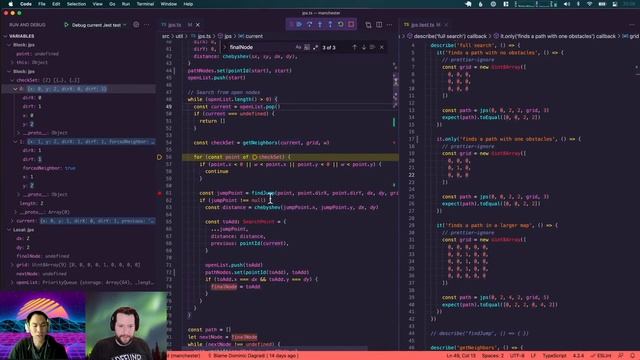Open the Bluetooth menu bar icon
The height and width of the screenshot is (360, 640).
[578, 4]
